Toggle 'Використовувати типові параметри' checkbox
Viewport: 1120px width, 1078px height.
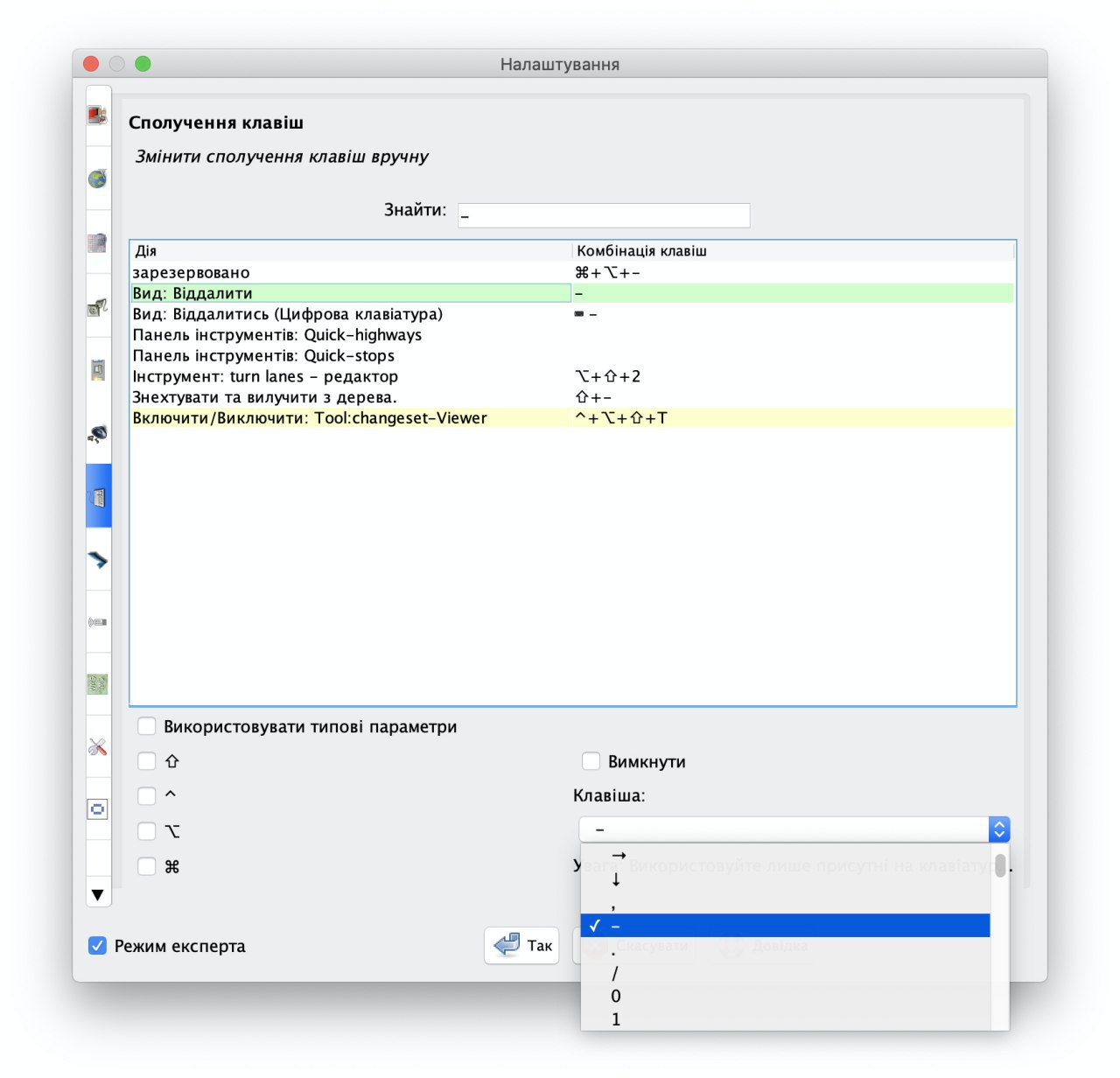pos(147,726)
